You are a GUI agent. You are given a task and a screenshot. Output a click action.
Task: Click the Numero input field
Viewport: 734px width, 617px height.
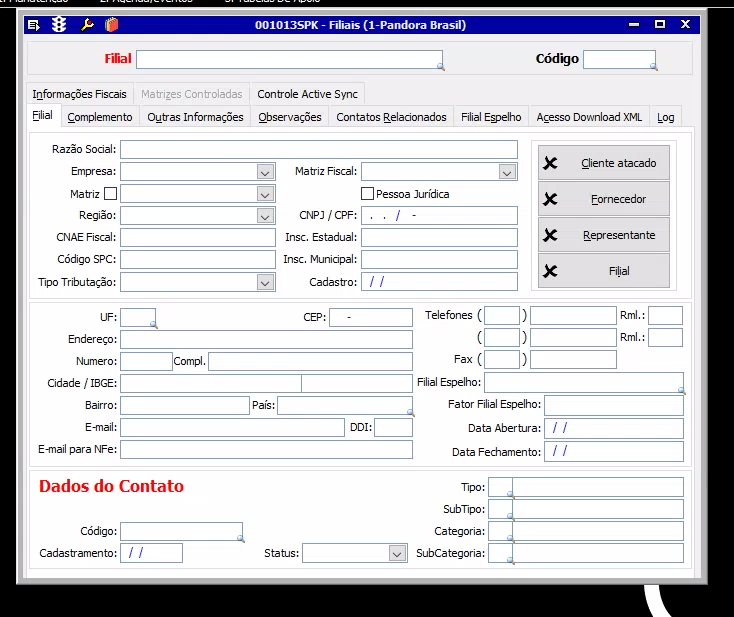click(146, 361)
